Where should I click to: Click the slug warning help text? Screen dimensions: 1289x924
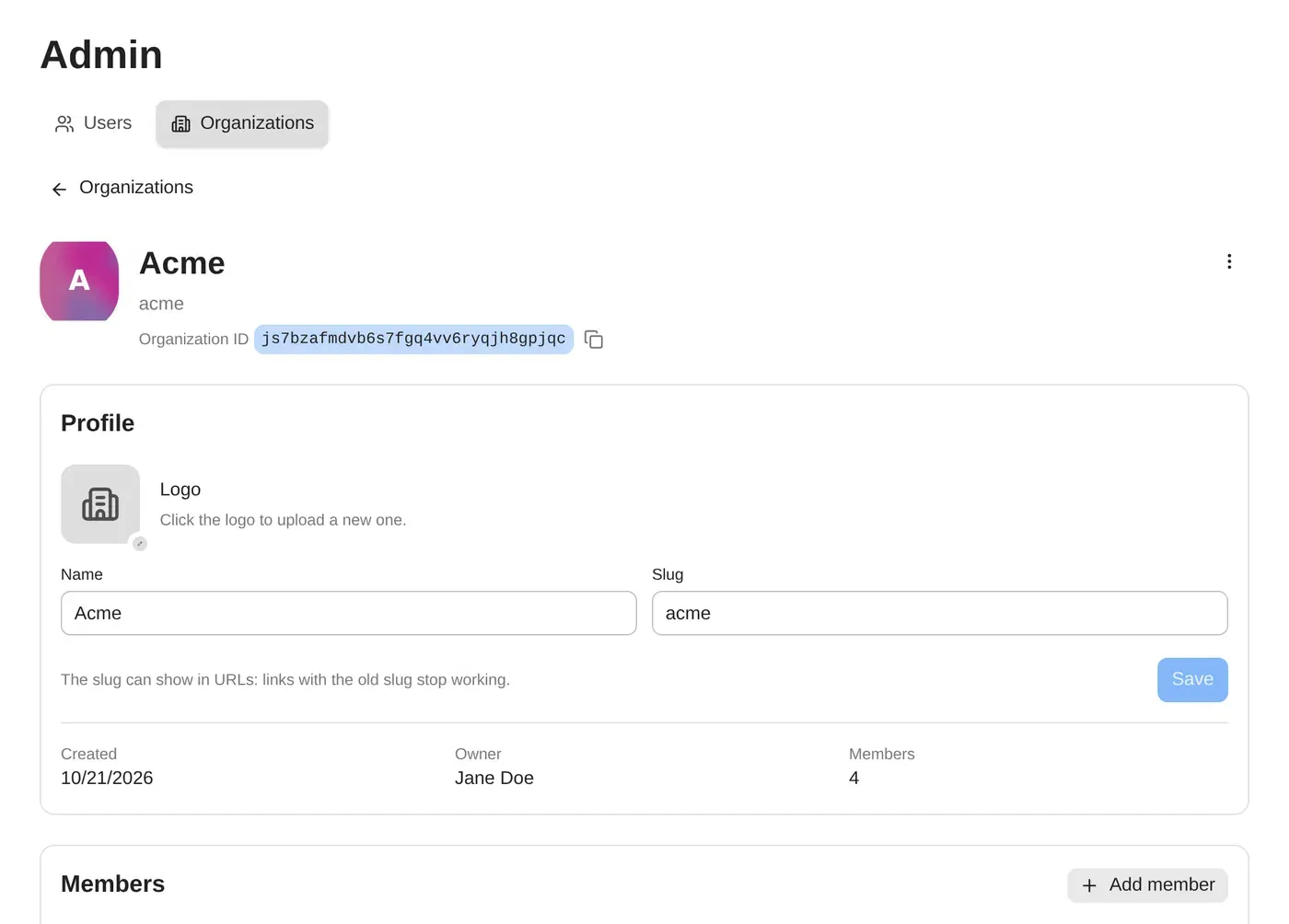285,679
